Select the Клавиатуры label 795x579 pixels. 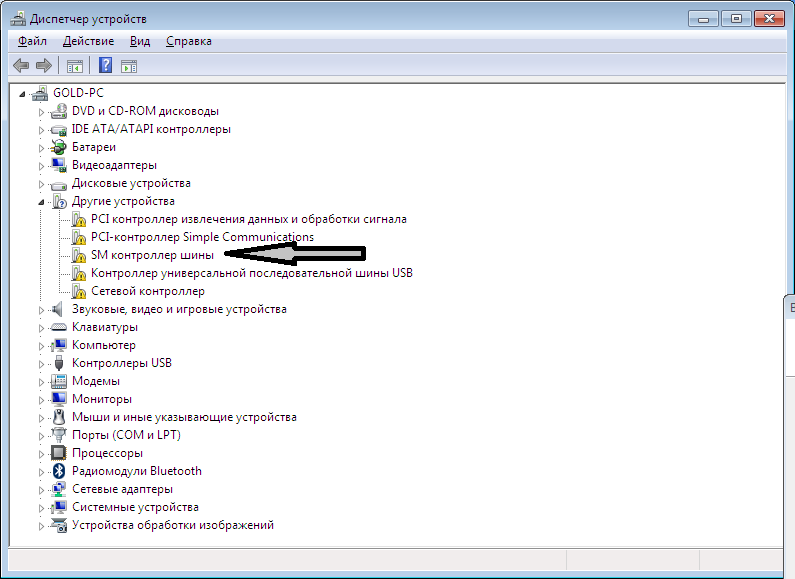[105, 327]
